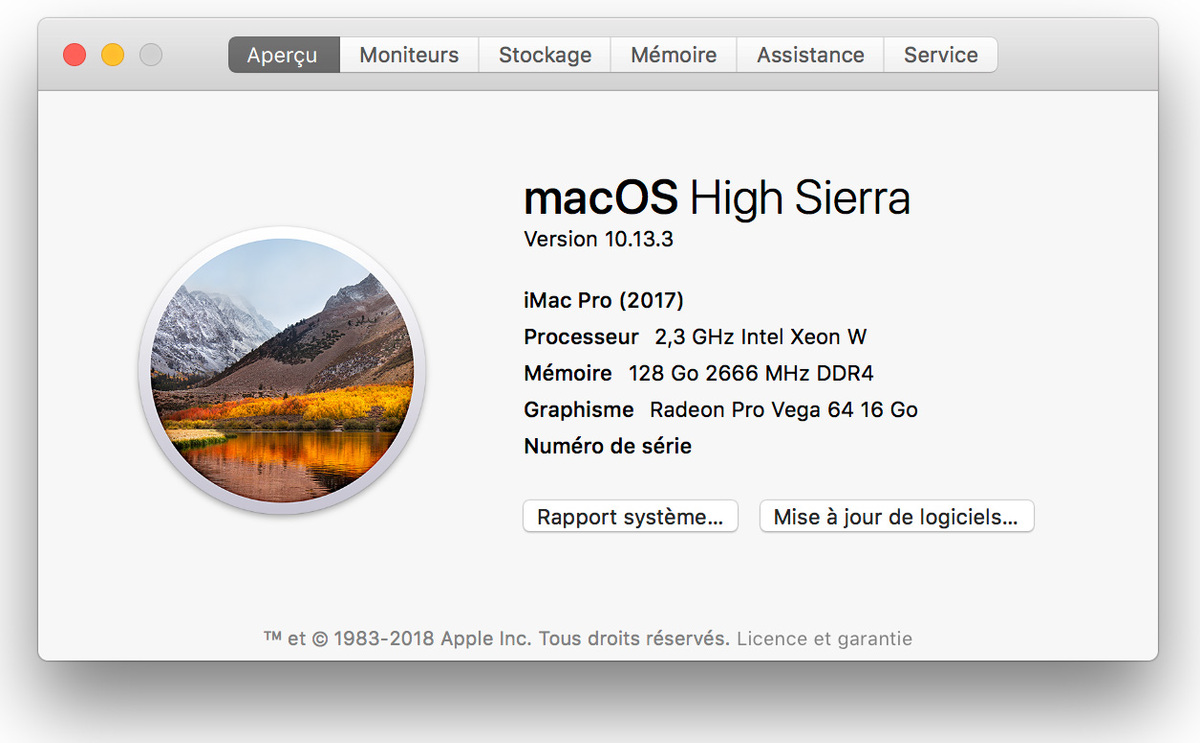Close the window with the red button
Image resolution: width=1200 pixels, height=743 pixels.
click(x=74, y=55)
